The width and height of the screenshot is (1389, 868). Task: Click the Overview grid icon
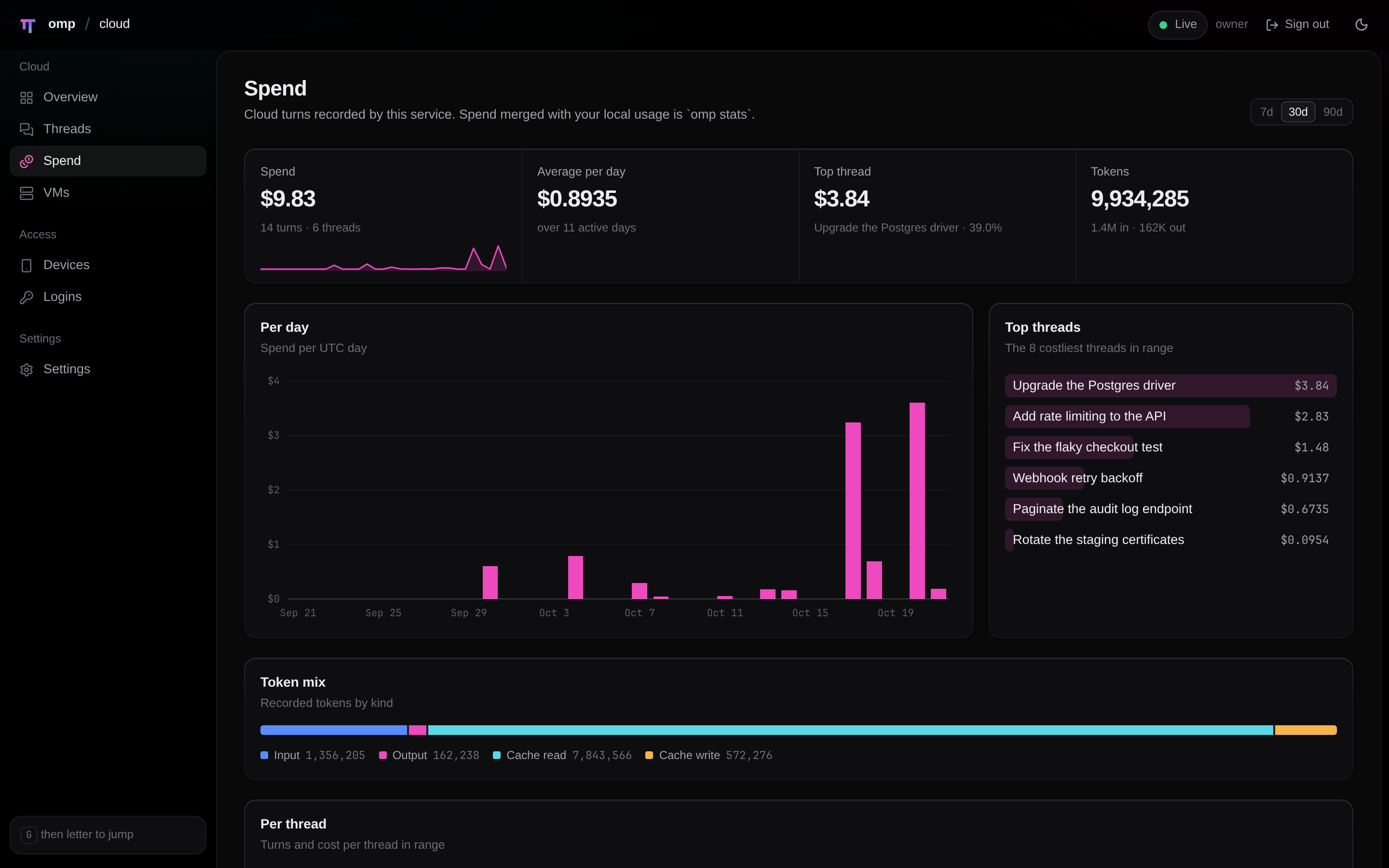27,97
